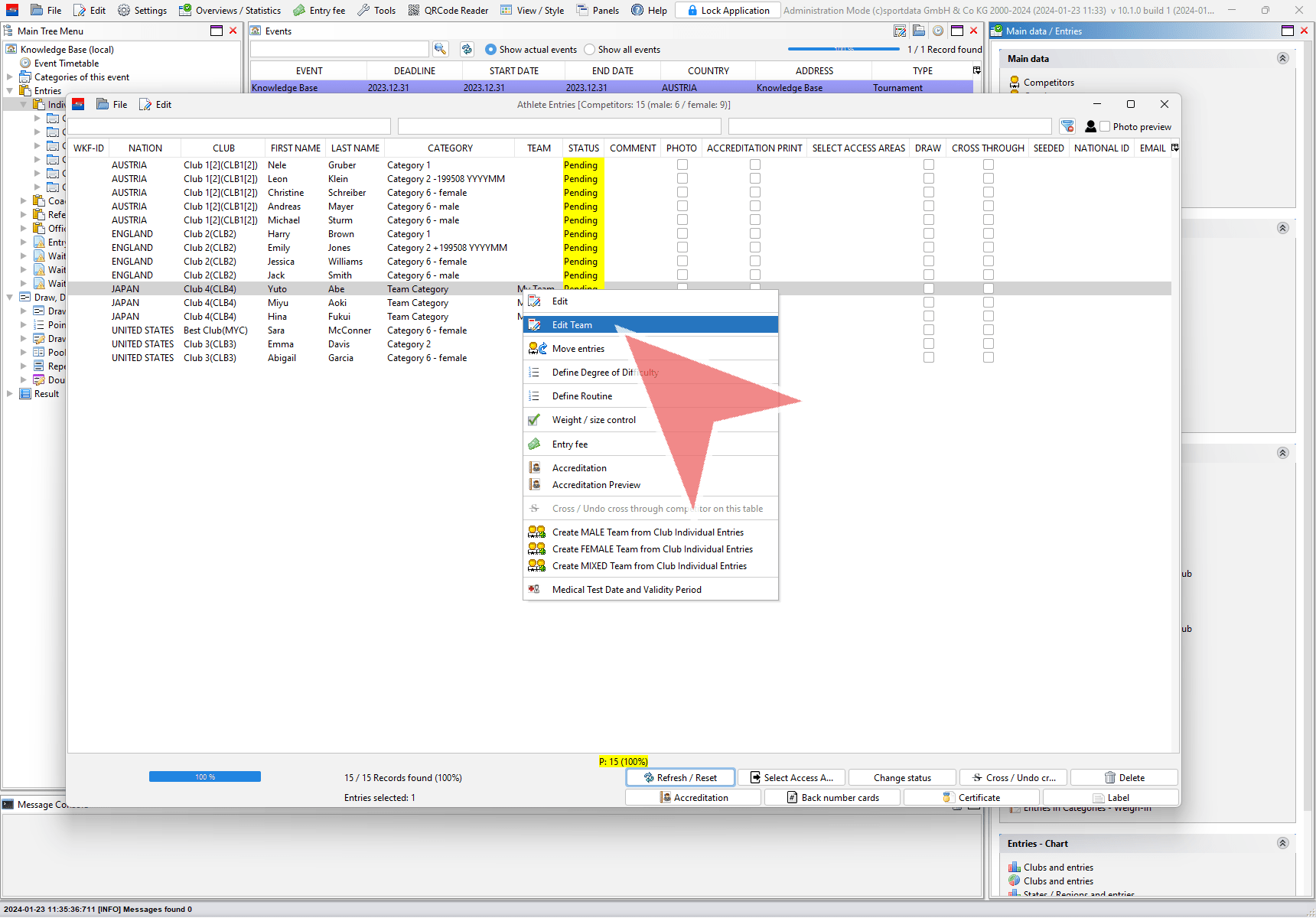1316x918 pixels.
Task: Select the Show all events radio button
Action: point(589,50)
